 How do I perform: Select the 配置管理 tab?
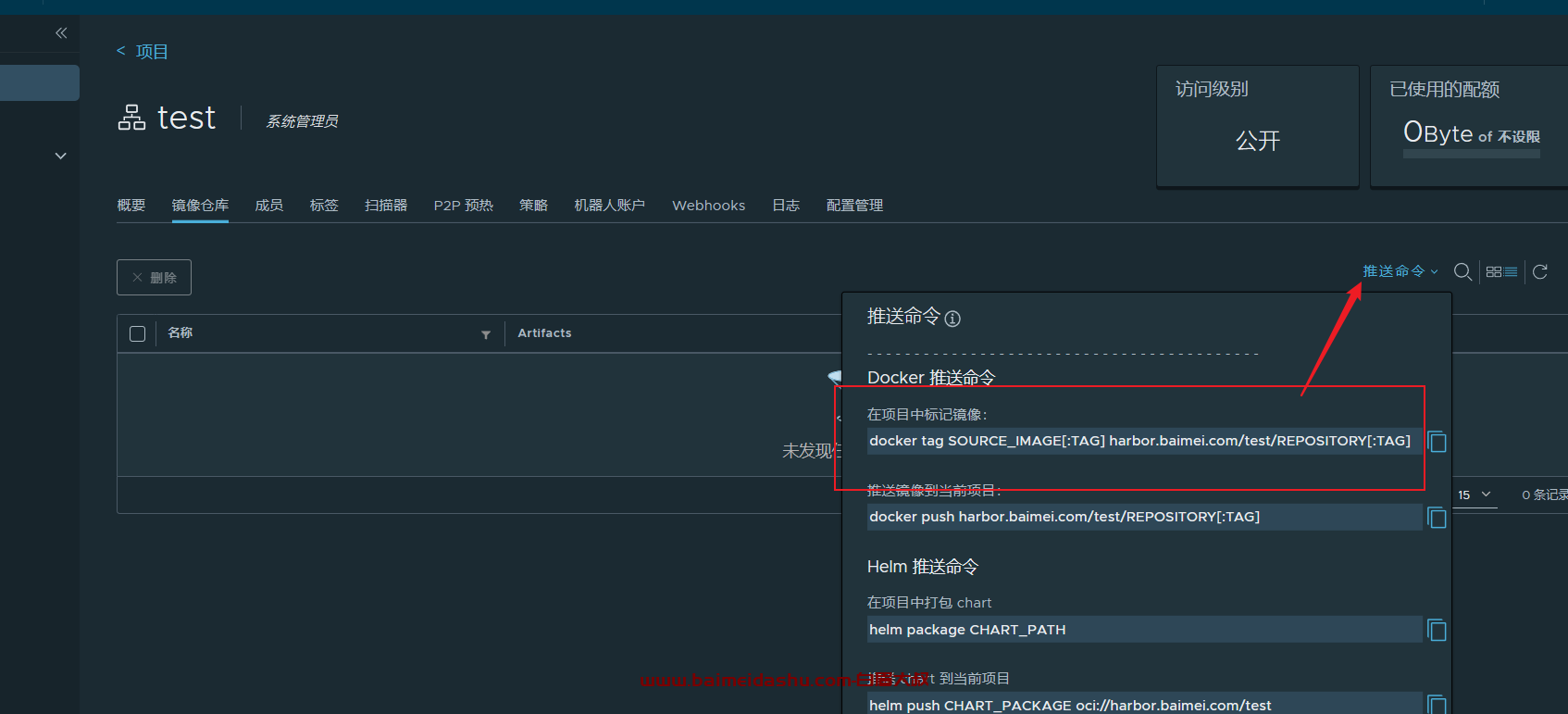(854, 205)
